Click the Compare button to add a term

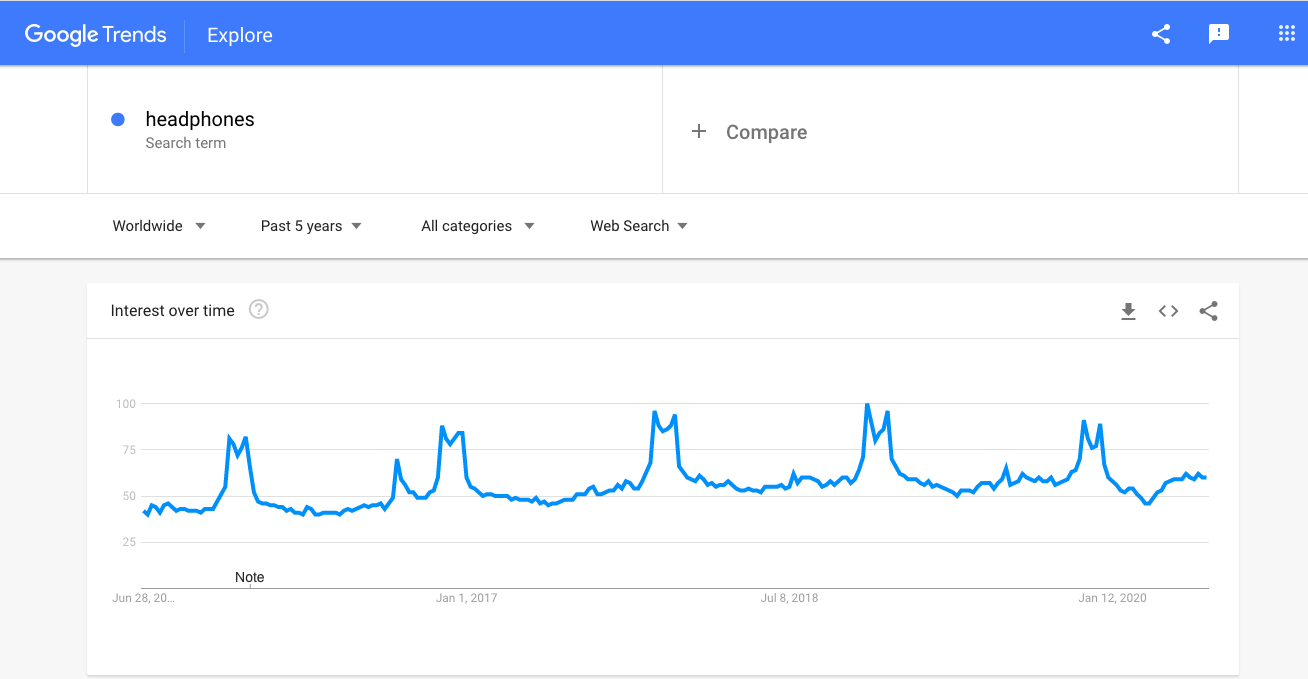pos(749,132)
